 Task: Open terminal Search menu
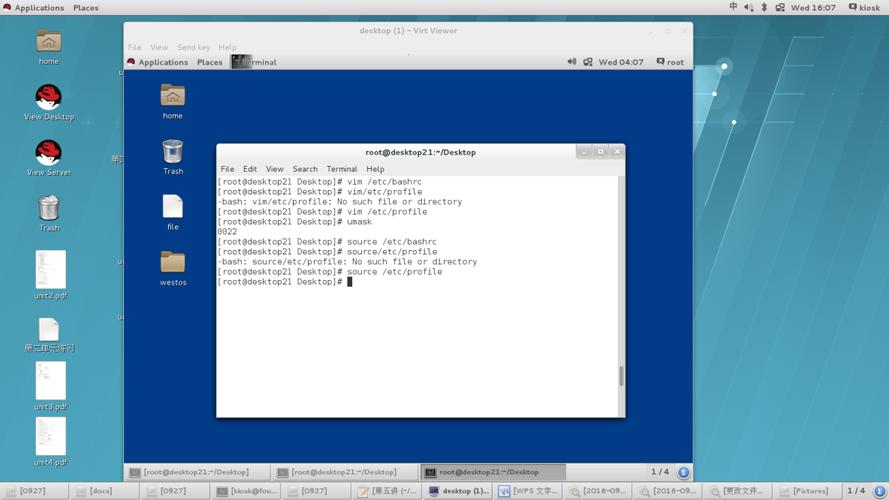(305, 169)
